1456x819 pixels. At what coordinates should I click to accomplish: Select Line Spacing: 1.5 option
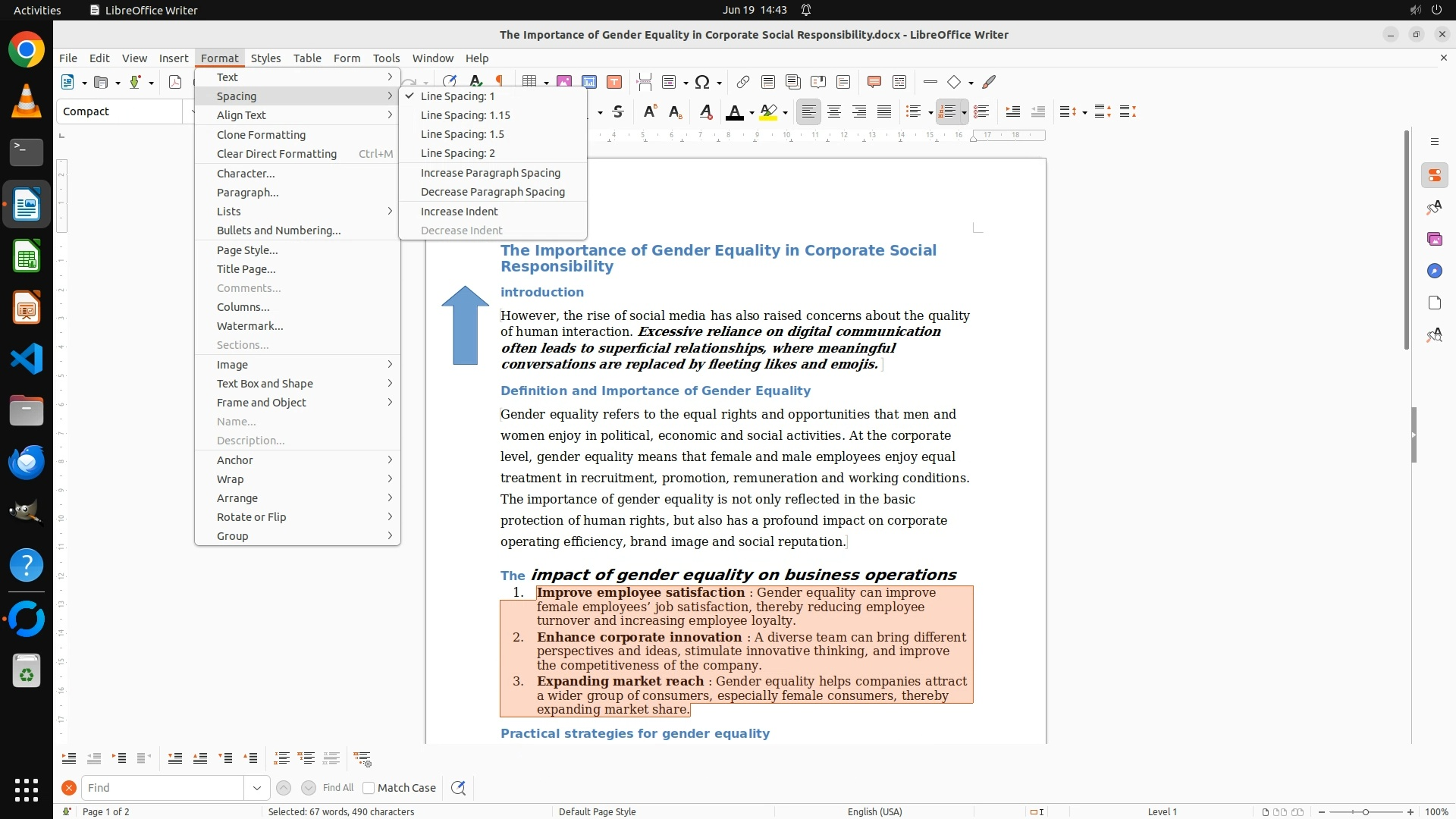(x=462, y=134)
